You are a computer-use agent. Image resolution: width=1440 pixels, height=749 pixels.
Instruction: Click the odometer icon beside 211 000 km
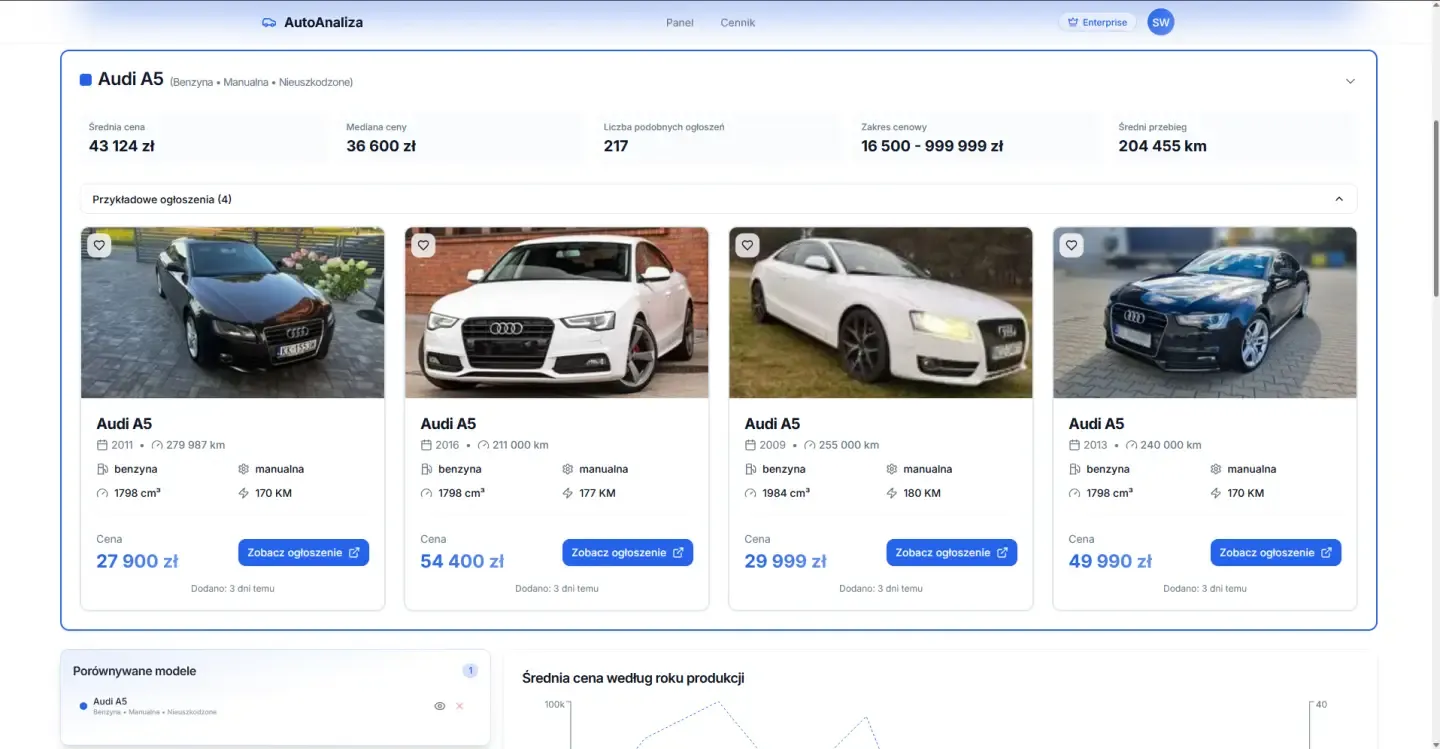(483, 445)
